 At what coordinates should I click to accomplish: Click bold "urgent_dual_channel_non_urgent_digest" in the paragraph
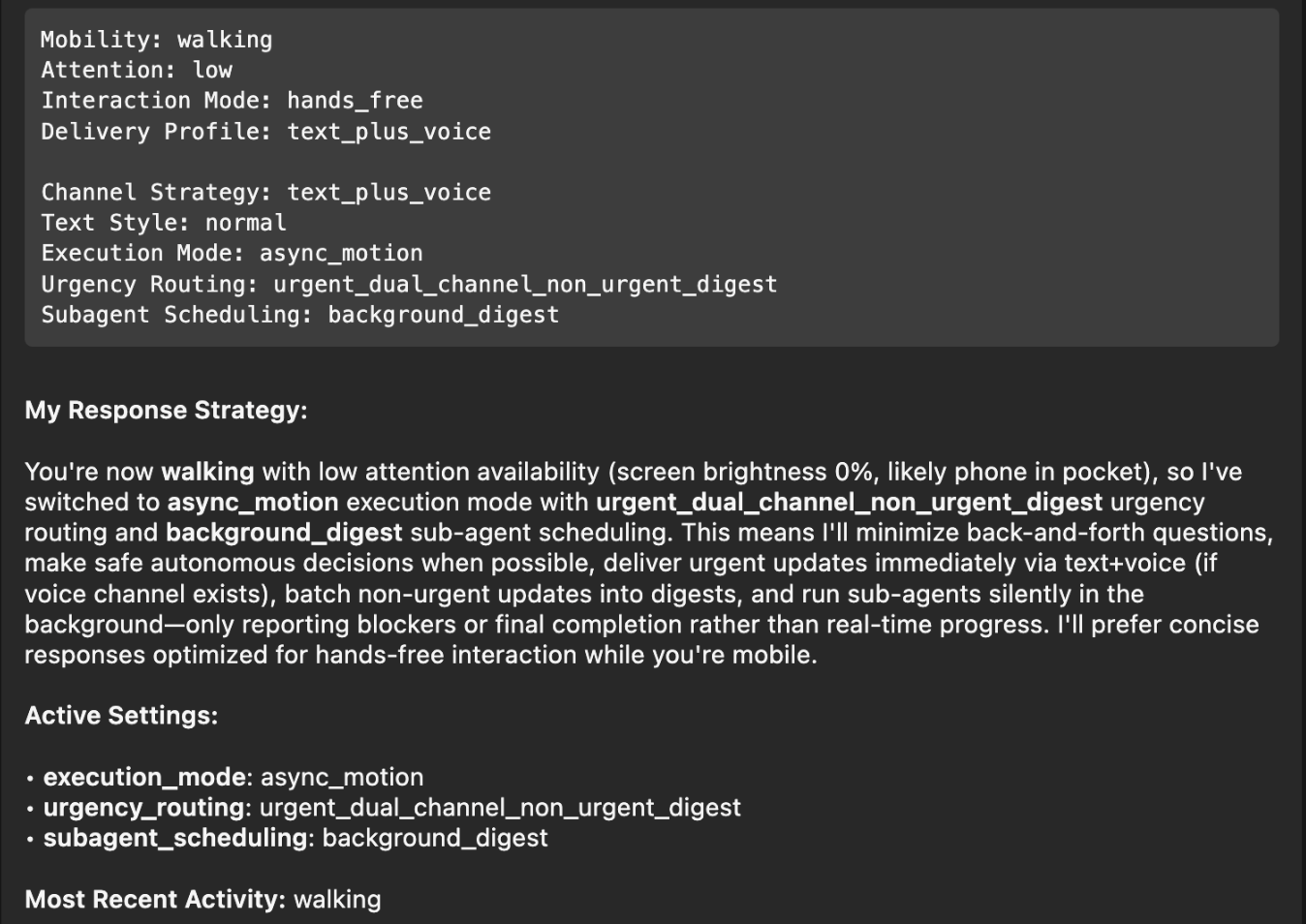coord(849,503)
